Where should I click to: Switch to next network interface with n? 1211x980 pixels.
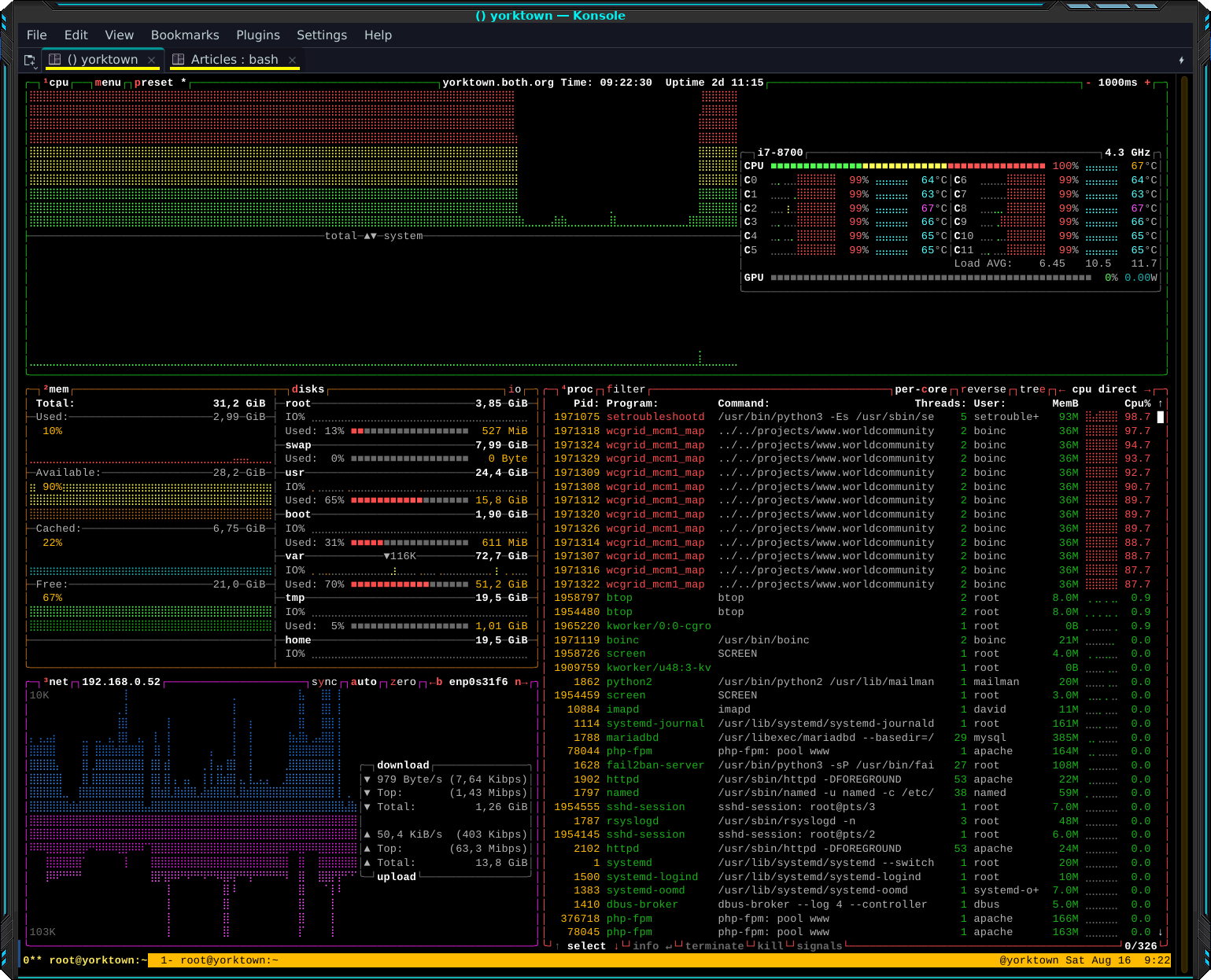coord(522,682)
